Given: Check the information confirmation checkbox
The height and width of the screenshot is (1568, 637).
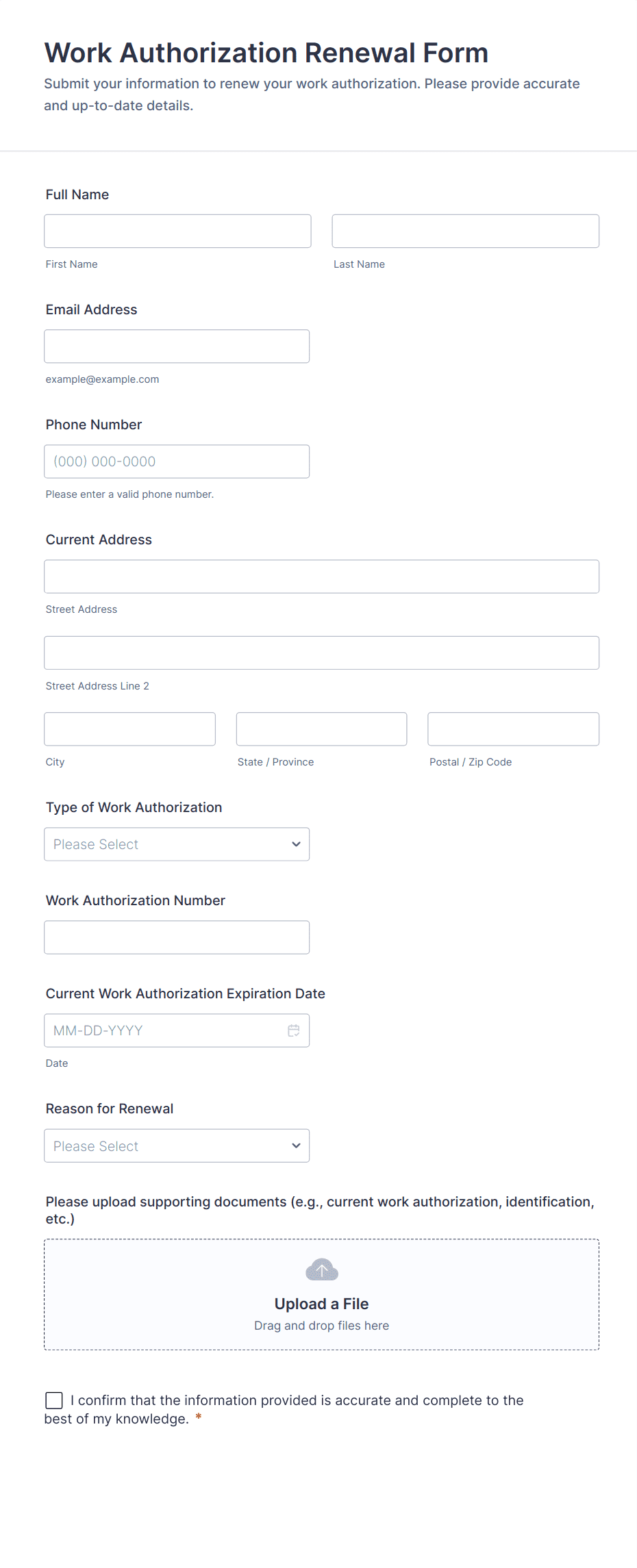Looking at the screenshot, I should 54,1400.
